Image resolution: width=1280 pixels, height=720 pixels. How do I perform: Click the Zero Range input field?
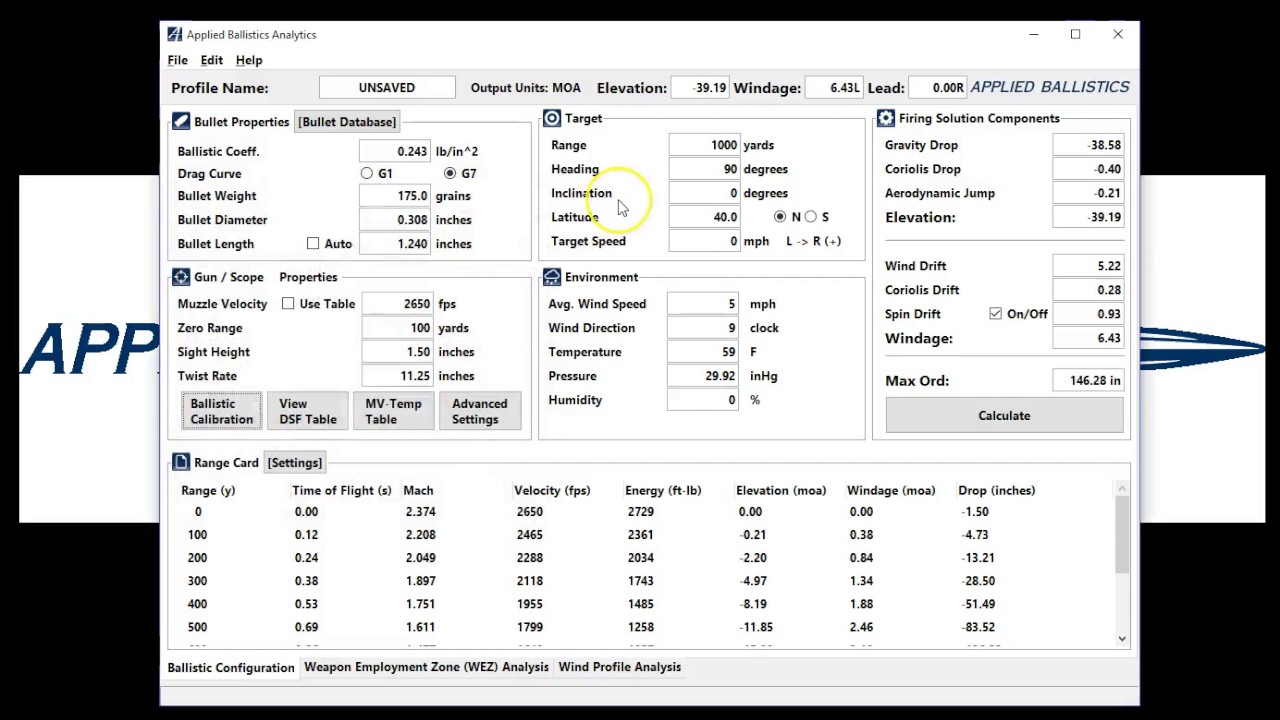pyautogui.click(x=398, y=328)
